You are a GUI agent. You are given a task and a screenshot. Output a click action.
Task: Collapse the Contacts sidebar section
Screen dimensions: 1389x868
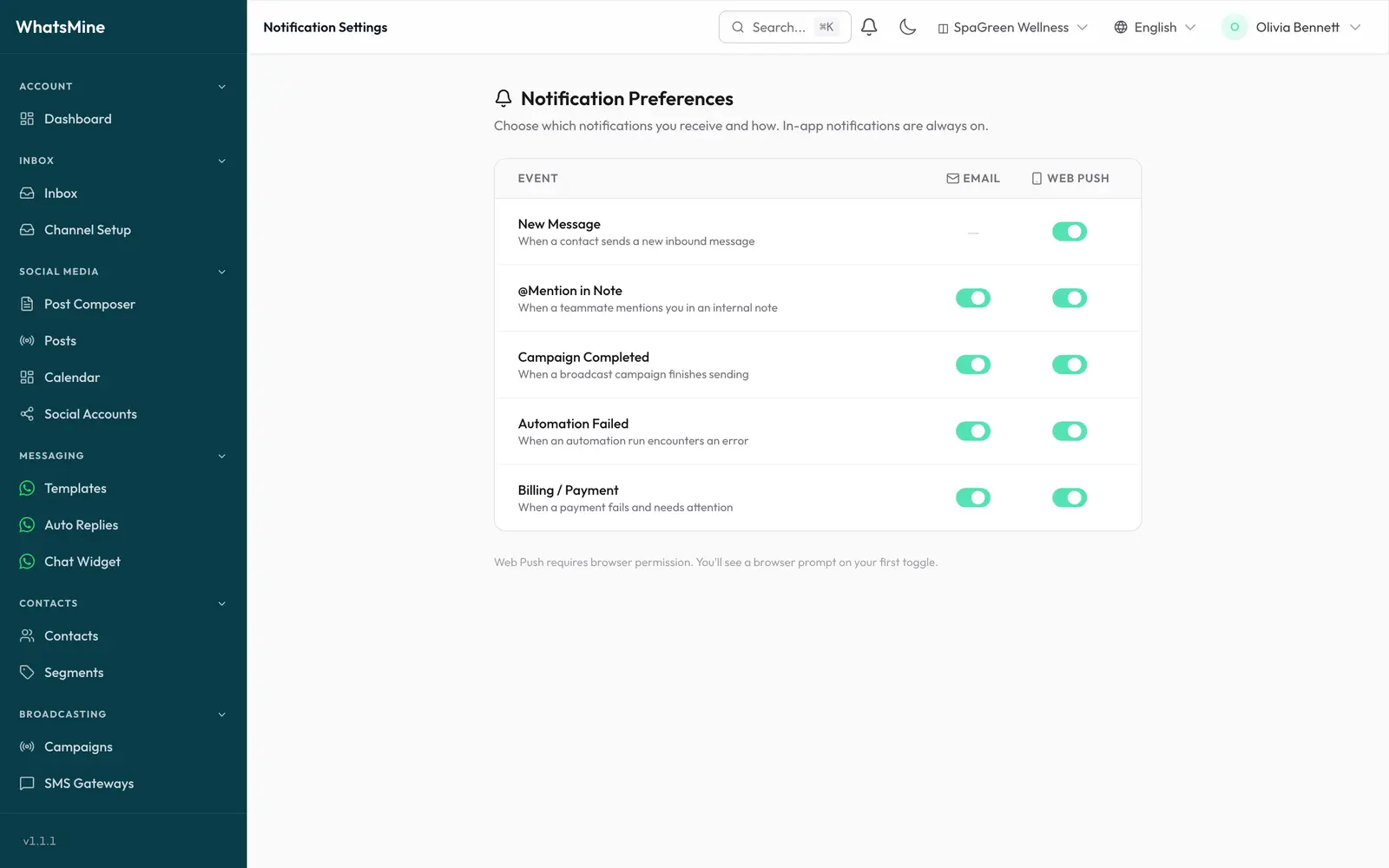click(123, 603)
